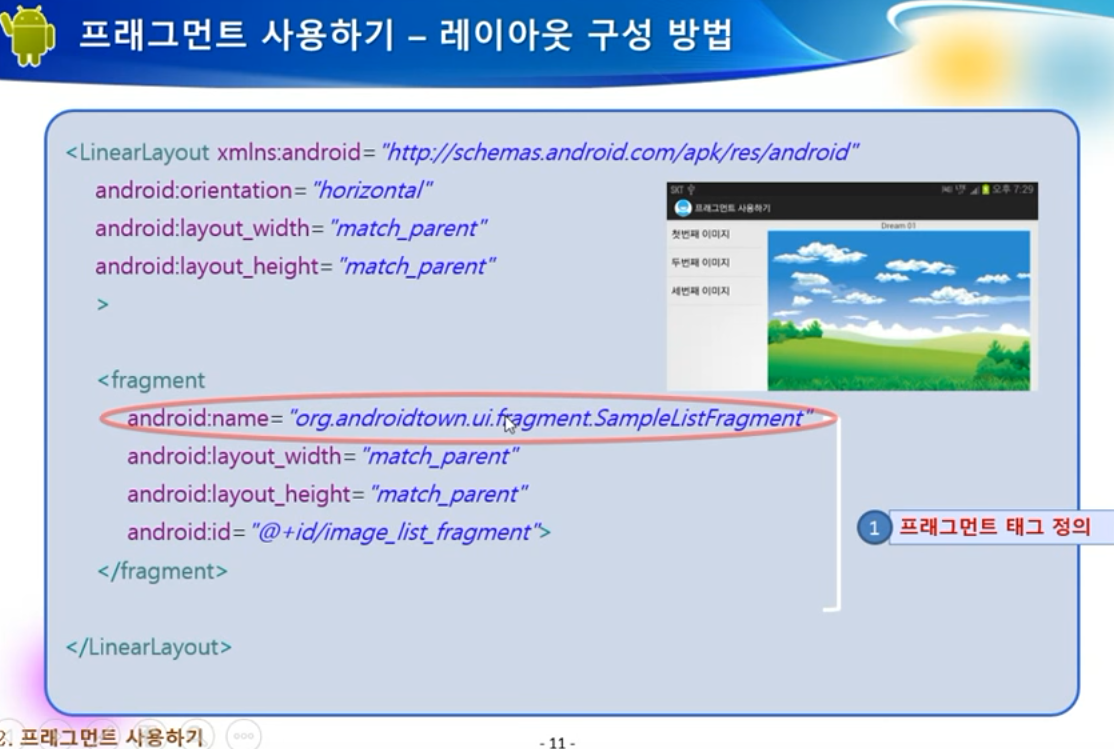
Task: Click the slide title 프래그먼트 사용하기 – 레이아웃 구성 방법
Action: [x=405, y=35]
